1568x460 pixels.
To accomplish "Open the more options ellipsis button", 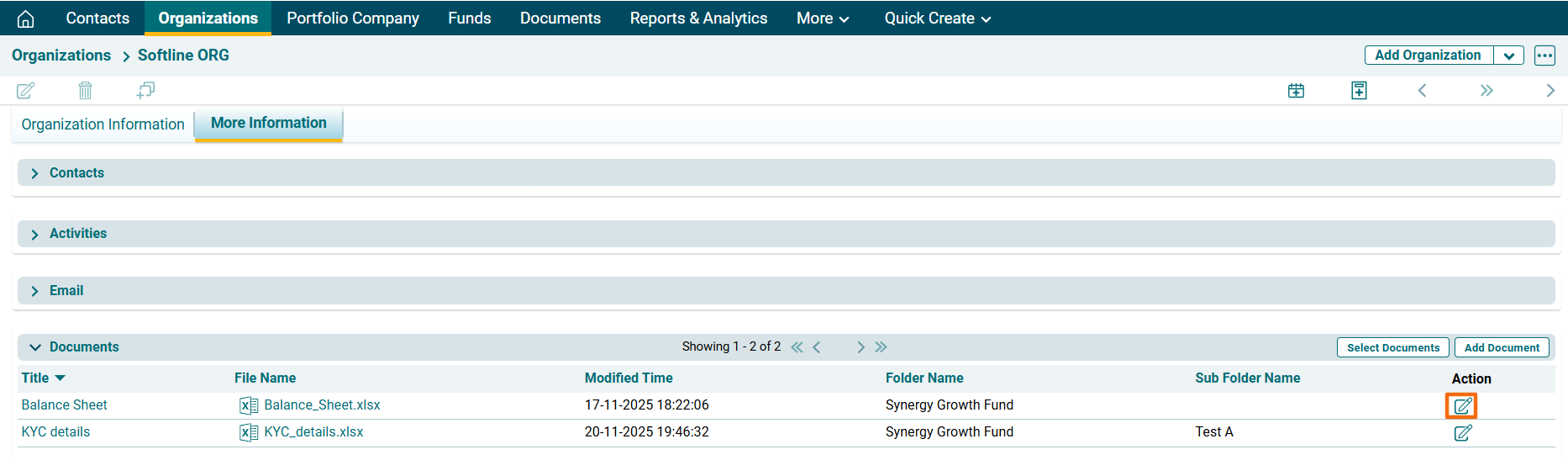I will click(x=1544, y=56).
